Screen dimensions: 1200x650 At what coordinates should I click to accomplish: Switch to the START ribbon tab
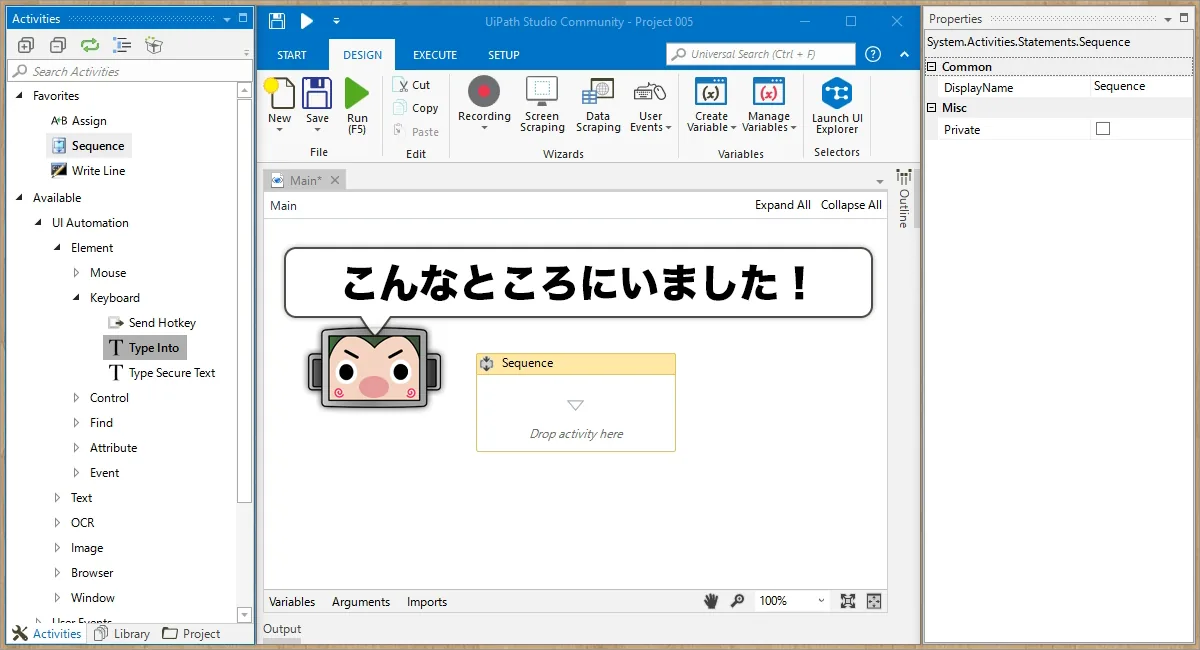point(292,55)
